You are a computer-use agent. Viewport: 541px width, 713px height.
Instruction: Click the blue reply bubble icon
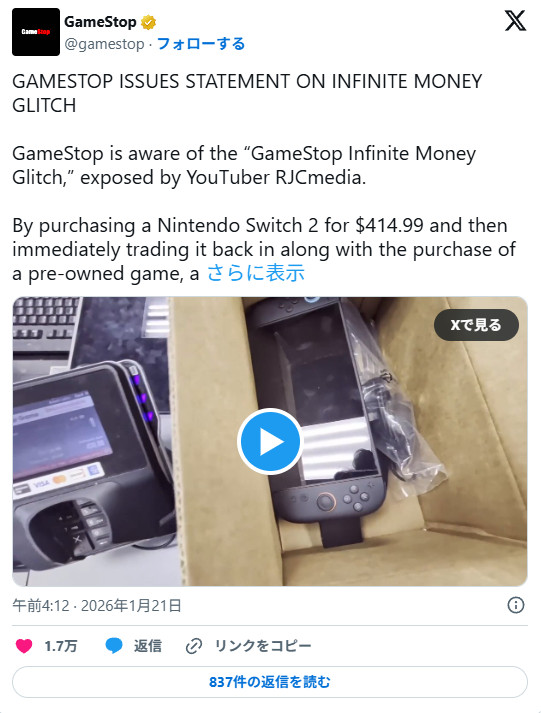coord(114,646)
